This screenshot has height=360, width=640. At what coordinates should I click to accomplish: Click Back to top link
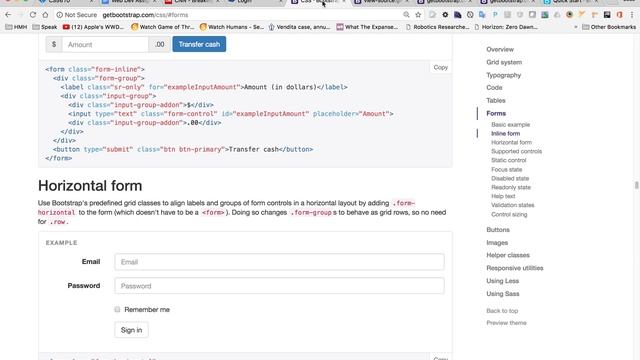502,311
